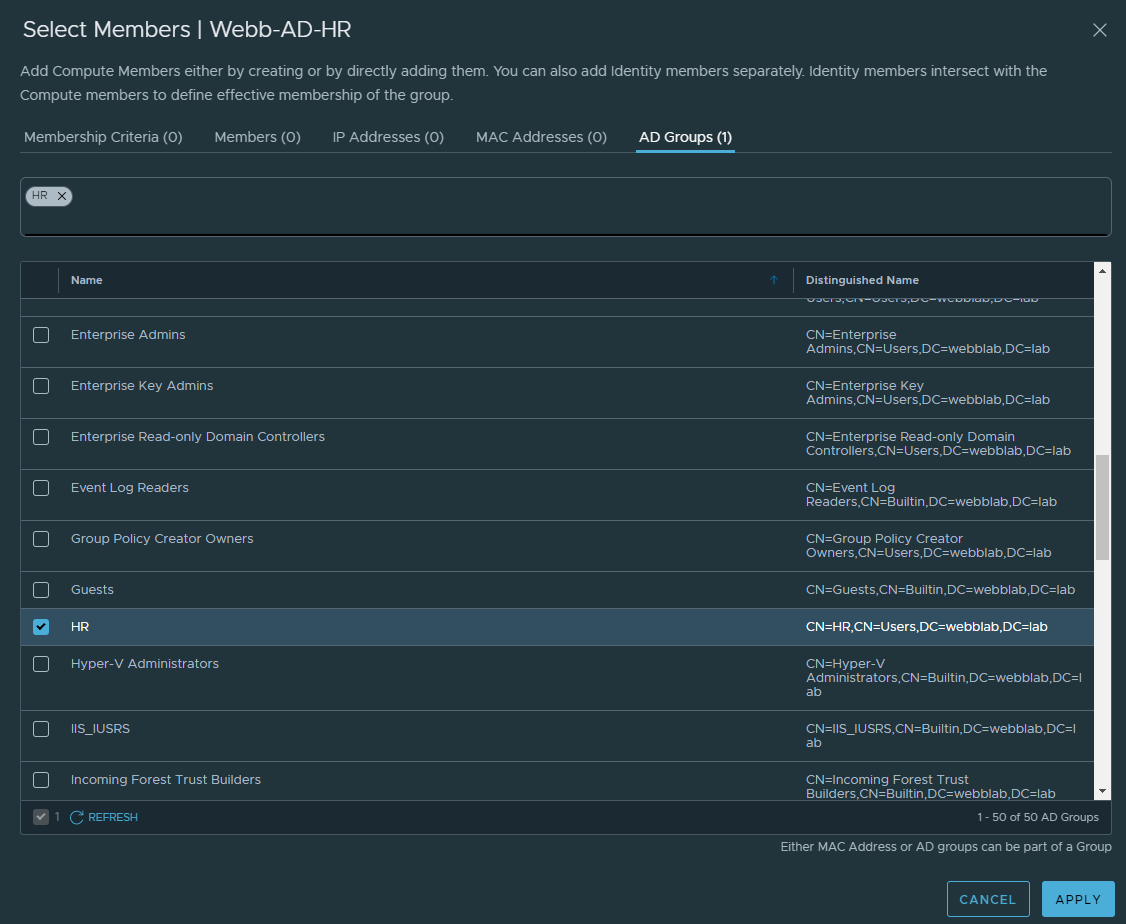Check the Incoming Forest Trust Builders checkbox
This screenshot has height=924, width=1126.
point(41,780)
